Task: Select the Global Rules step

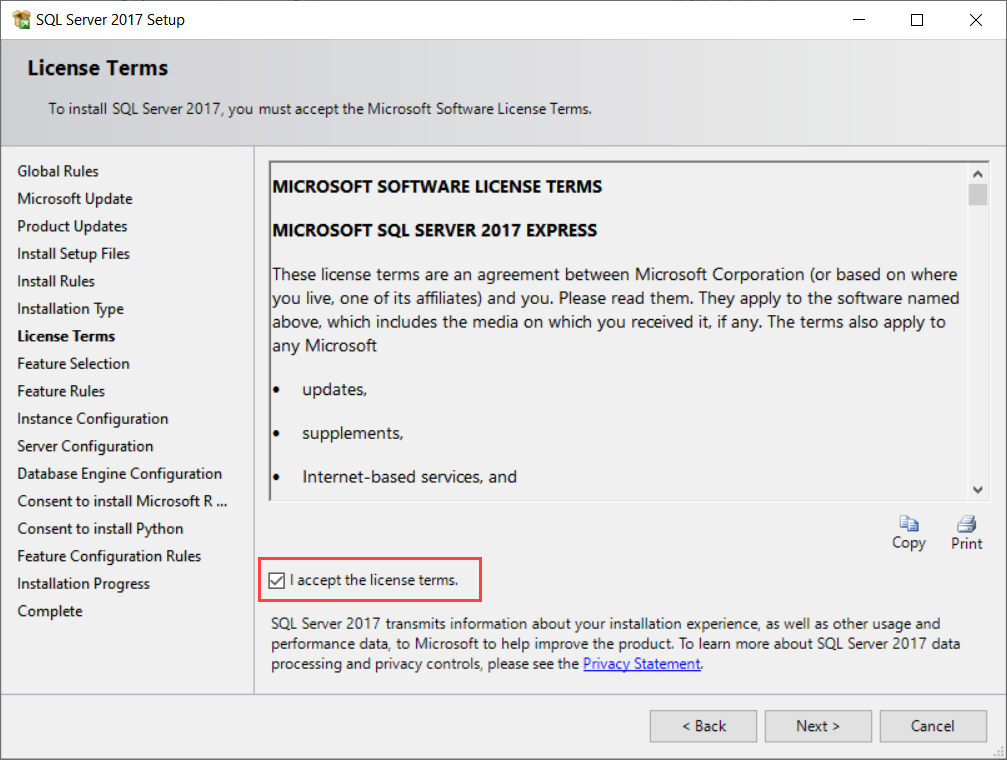Action: pos(58,171)
